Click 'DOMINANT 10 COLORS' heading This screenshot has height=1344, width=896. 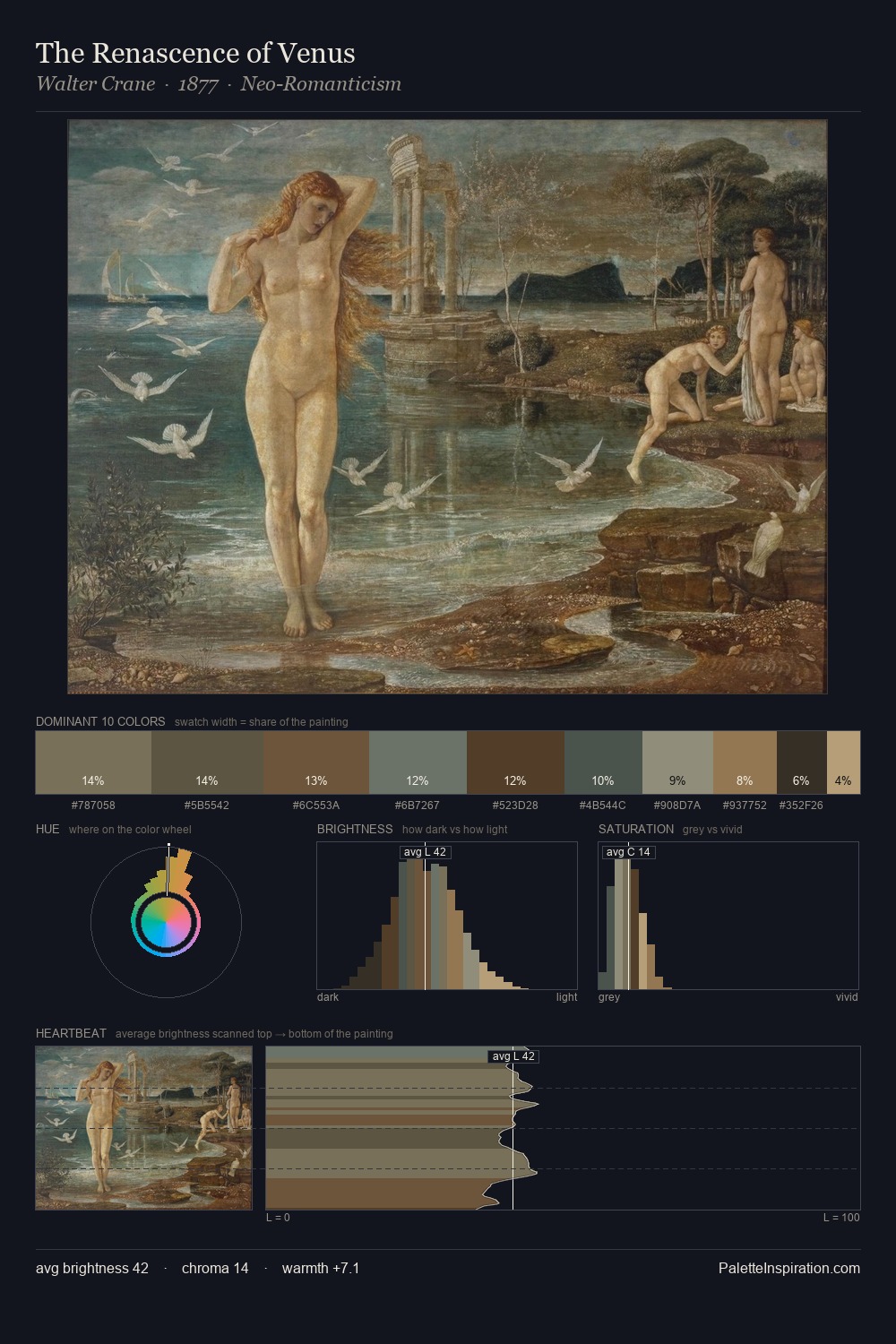[100, 721]
